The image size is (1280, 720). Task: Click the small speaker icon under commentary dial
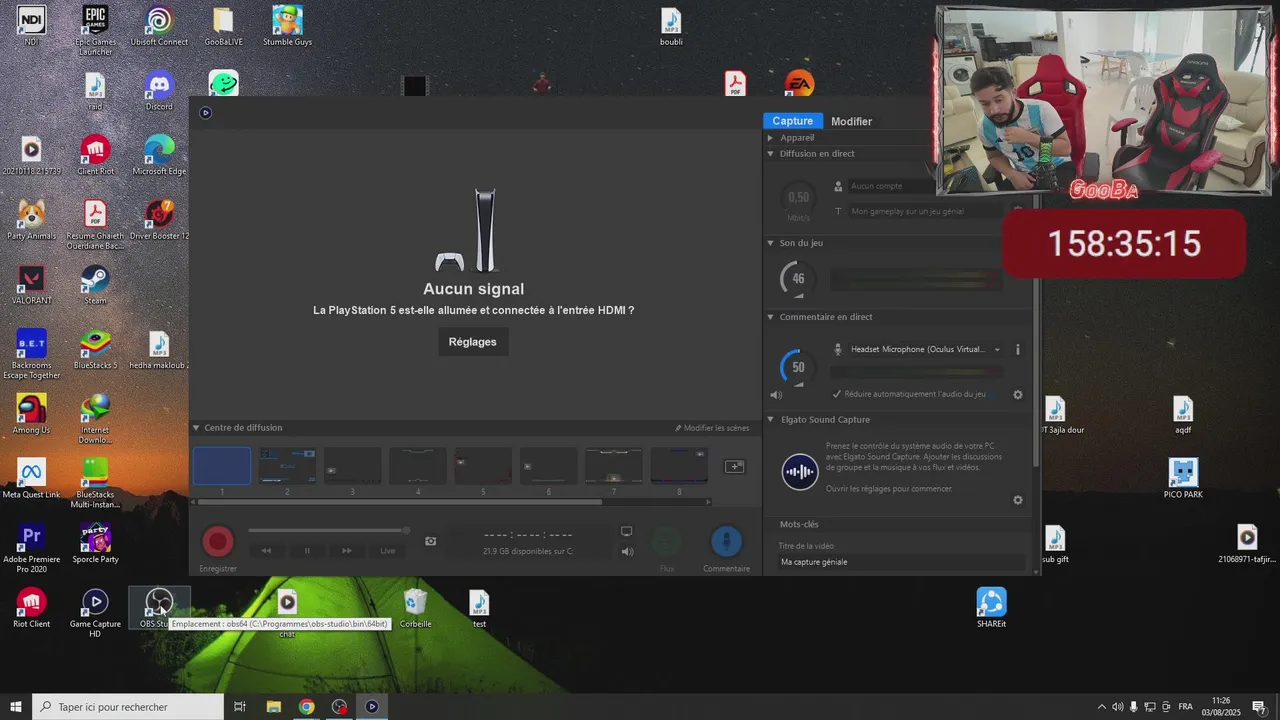coord(776,395)
